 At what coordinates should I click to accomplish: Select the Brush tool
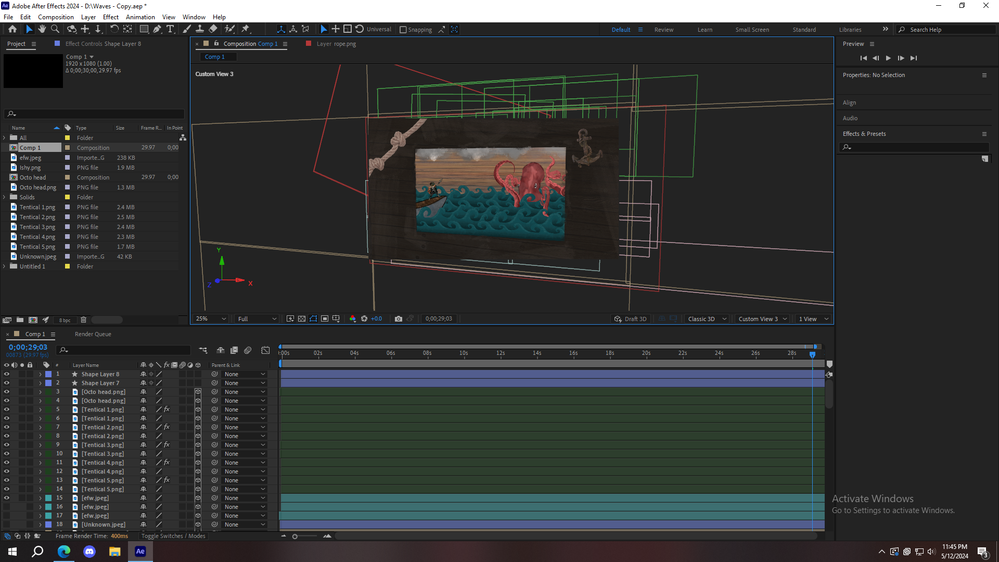point(187,29)
